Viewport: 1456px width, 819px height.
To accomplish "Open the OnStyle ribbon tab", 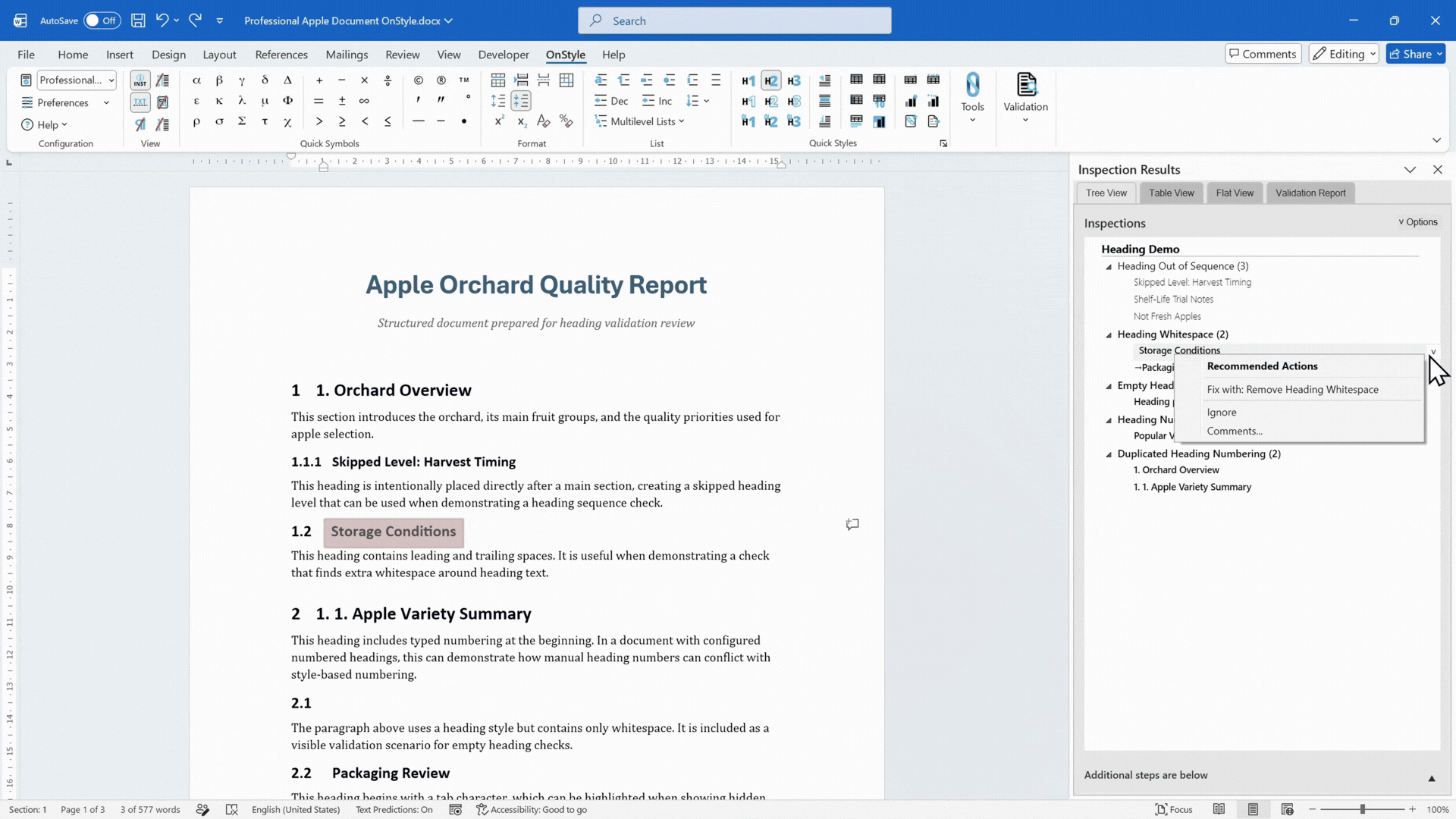I will [x=565, y=55].
